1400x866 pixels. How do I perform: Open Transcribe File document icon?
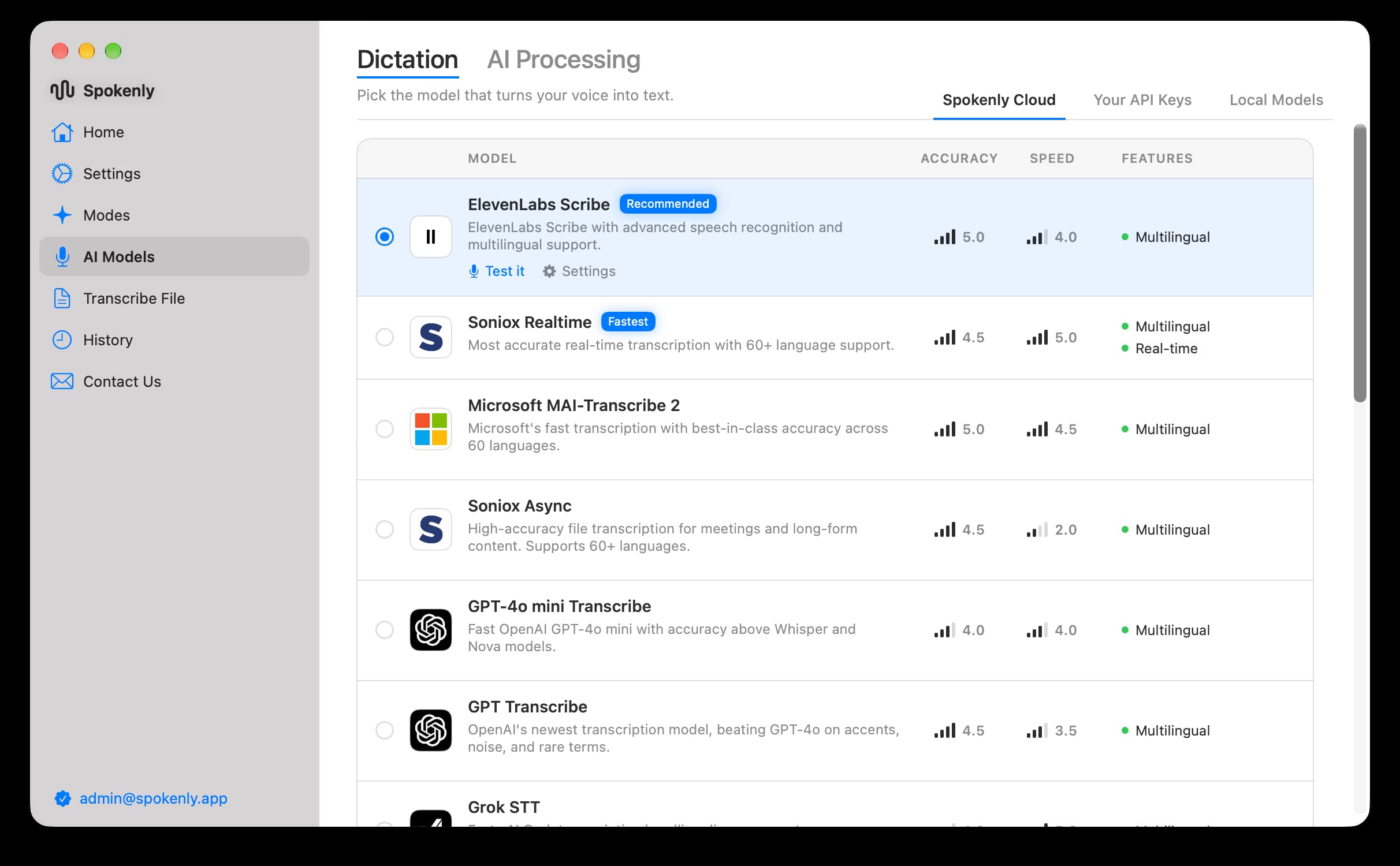(x=62, y=298)
